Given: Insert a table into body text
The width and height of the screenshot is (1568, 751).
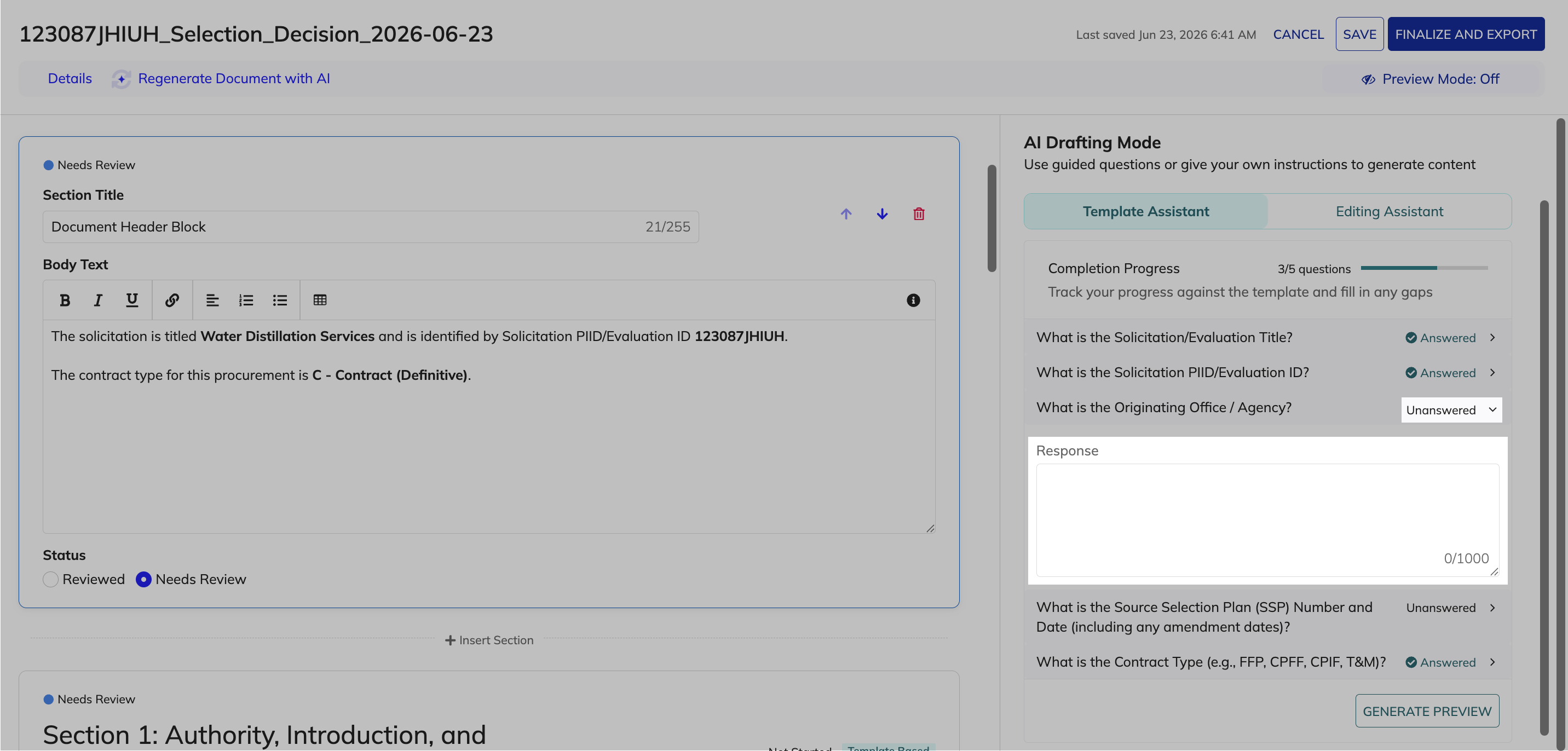Looking at the screenshot, I should 320,300.
